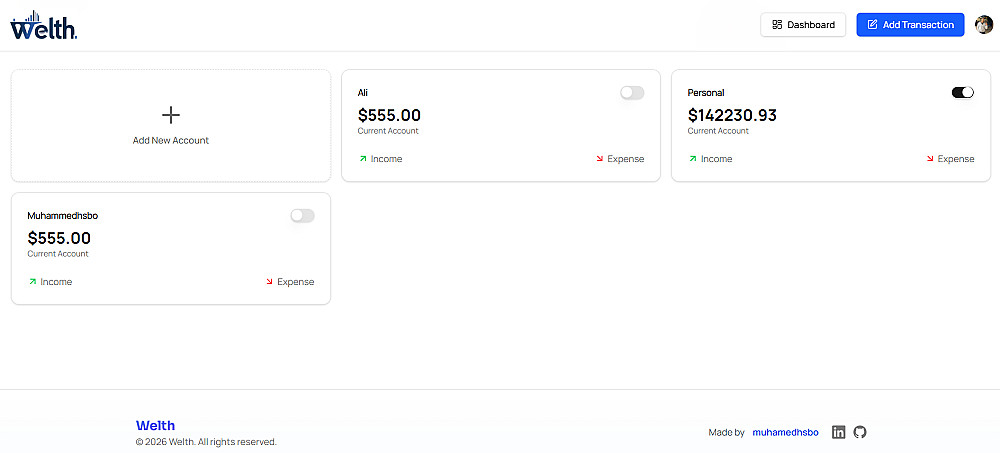Enable the Ali account default toggle
Viewport: 1000px width, 453px height.
point(632,93)
